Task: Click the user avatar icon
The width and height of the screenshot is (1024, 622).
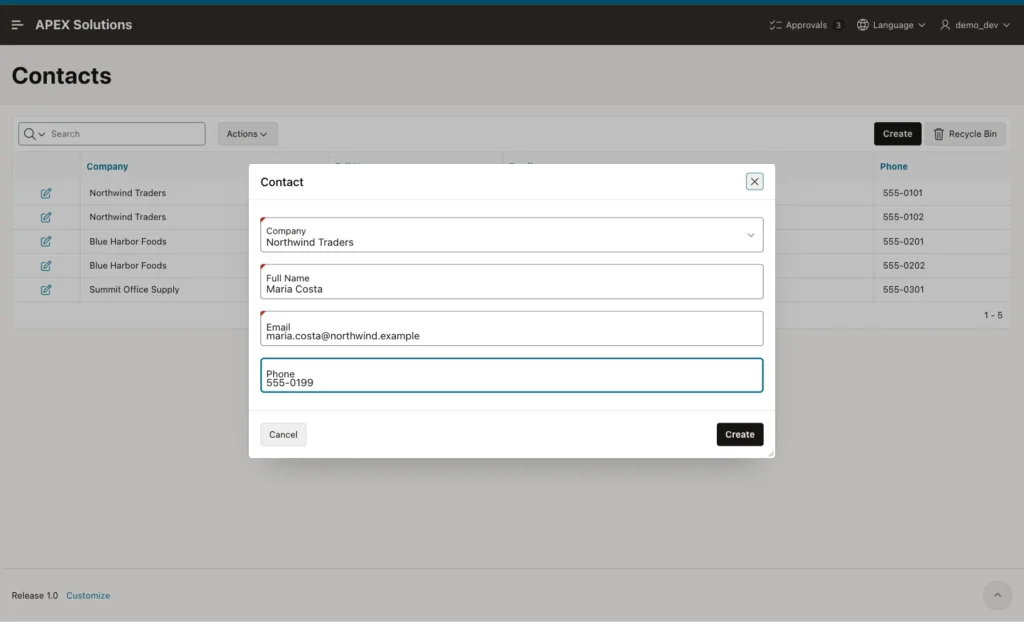Action: click(945, 25)
